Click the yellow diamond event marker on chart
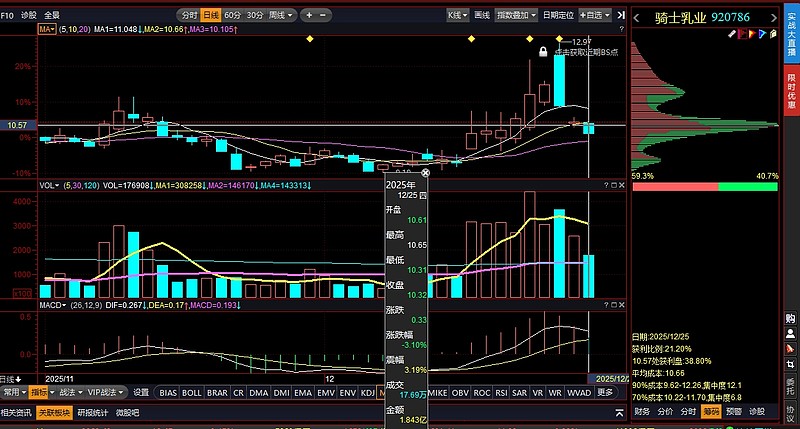Image resolution: width=800 pixels, height=429 pixels. [309, 38]
